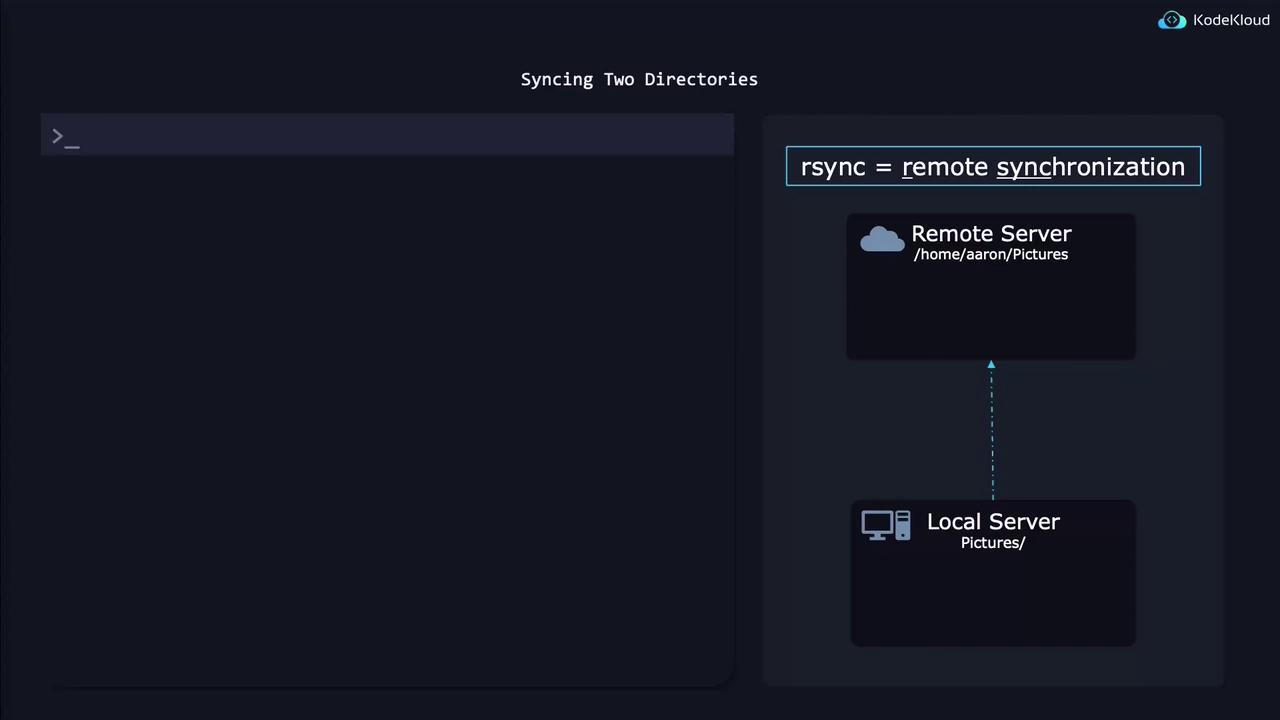
Task: Click the word "synchronization" in the definition
Action: point(1090,167)
